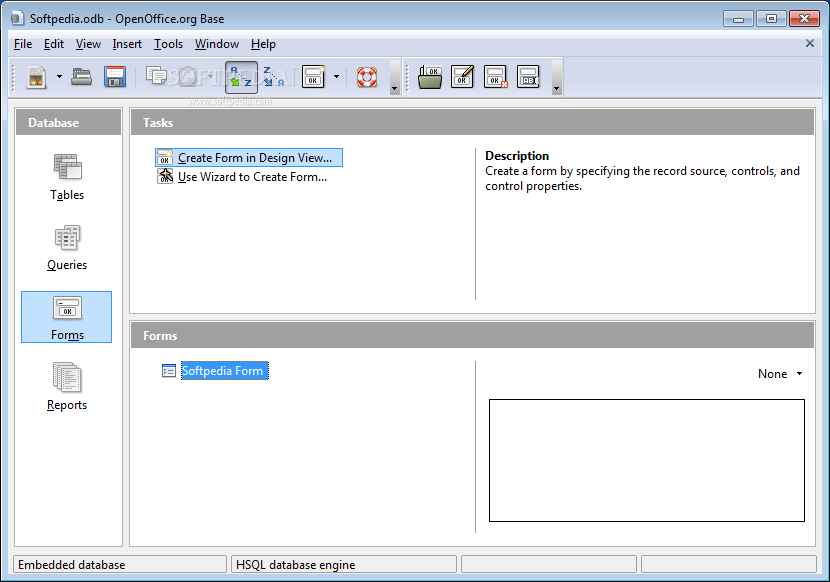Open the File menu
The width and height of the screenshot is (830, 582).
coord(23,44)
